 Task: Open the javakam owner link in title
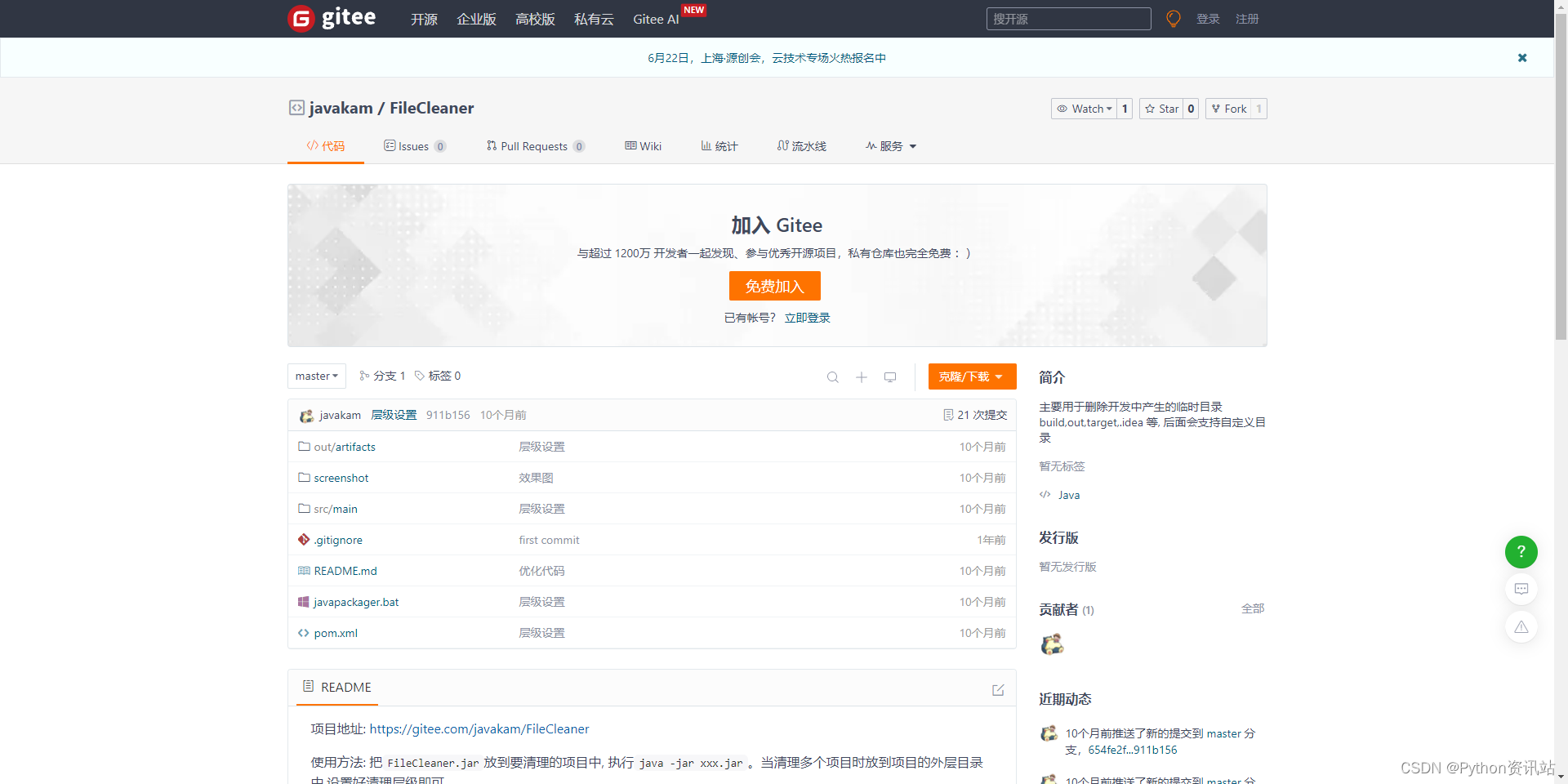coord(341,108)
